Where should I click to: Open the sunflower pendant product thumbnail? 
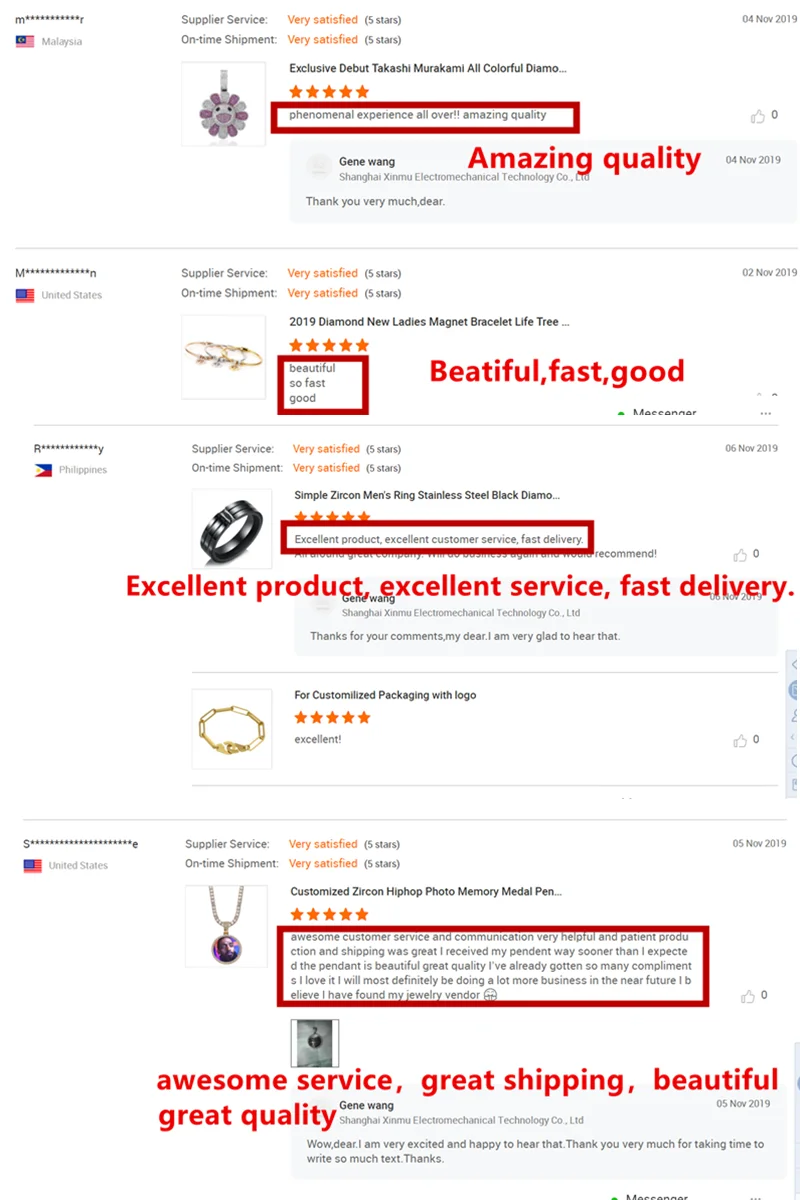(223, 104)
